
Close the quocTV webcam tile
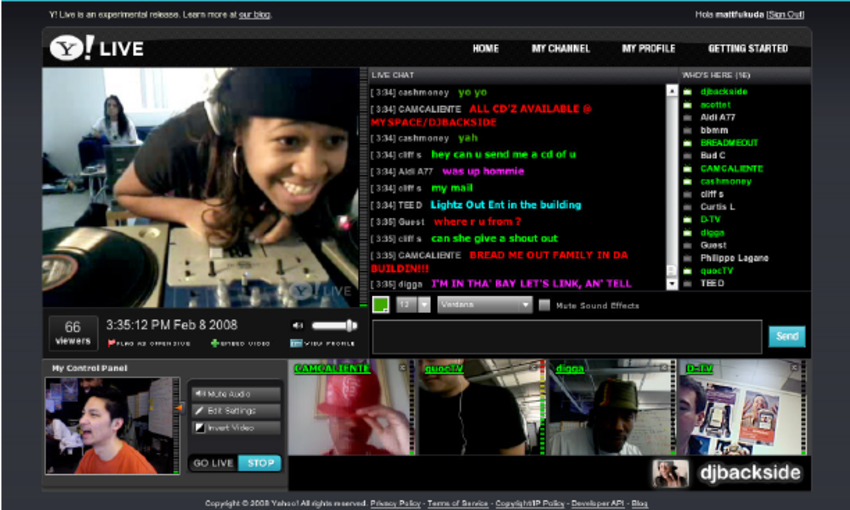point(533,367)
